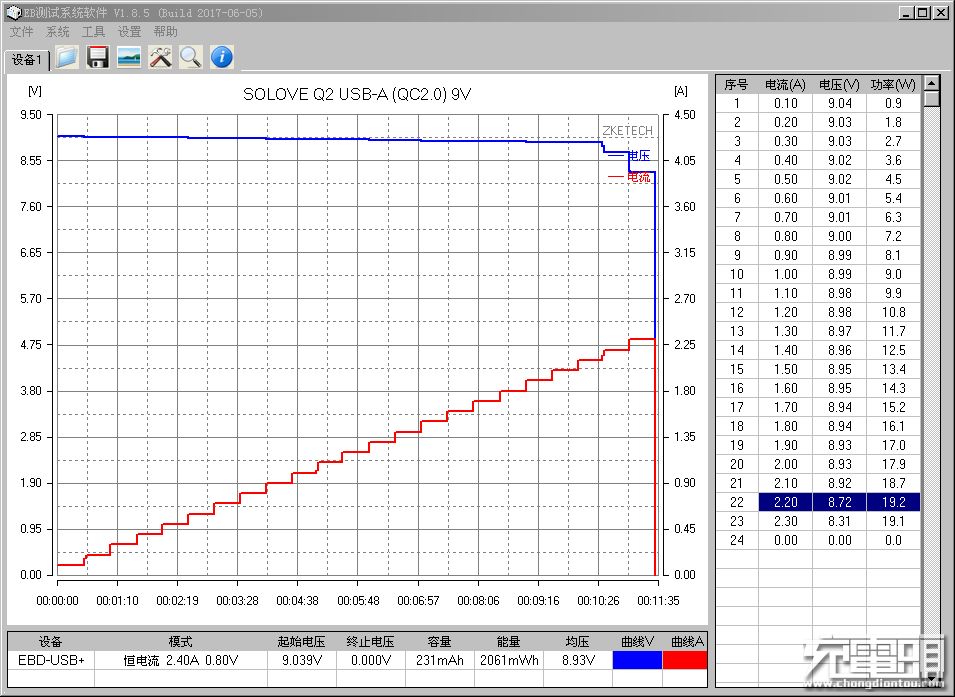Maximize the EB测试系统软件 window
Image resolution: width=955 pixels, height=697 pixels.
923,12
